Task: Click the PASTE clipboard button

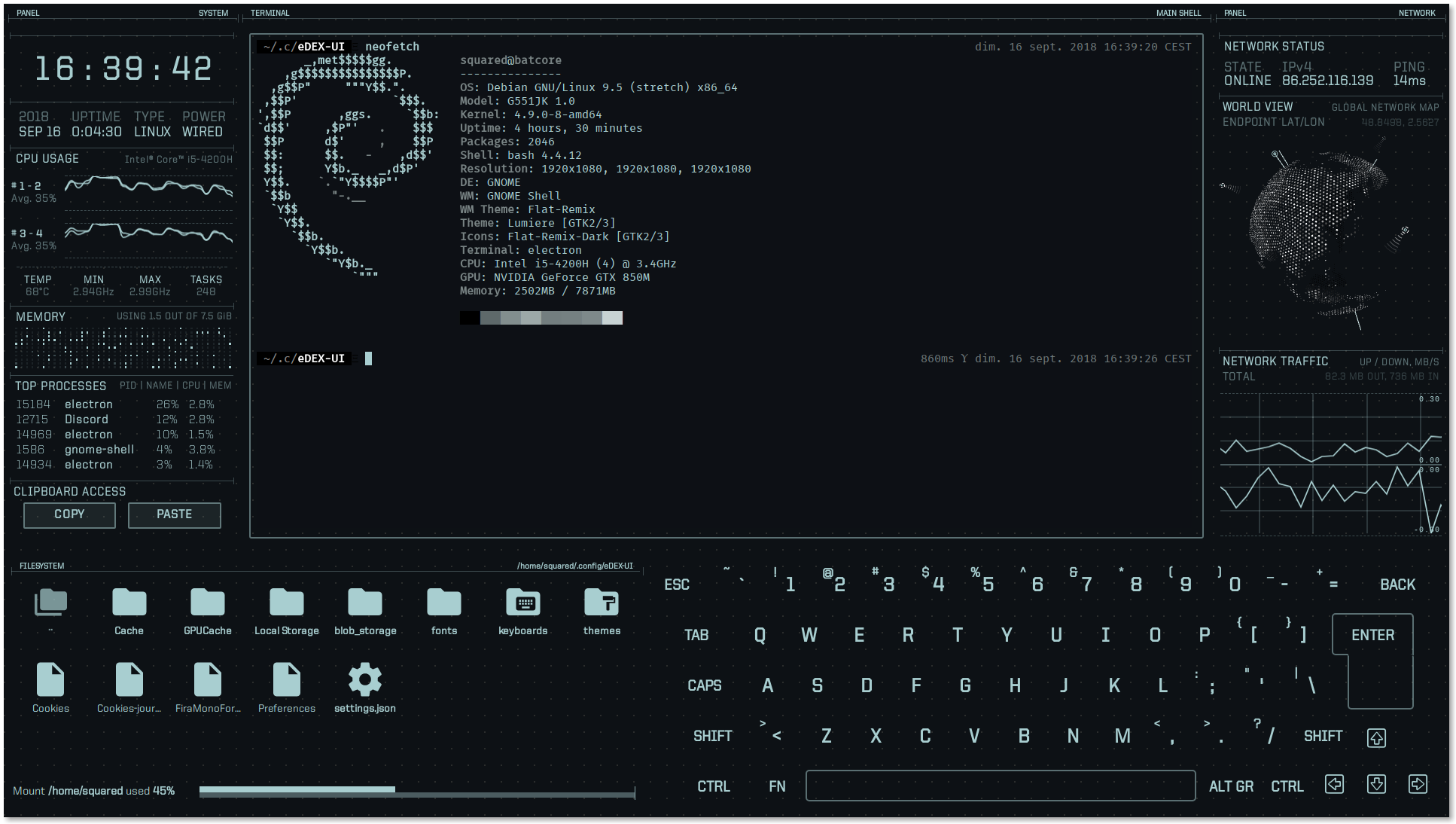Action: click(174, 514)
